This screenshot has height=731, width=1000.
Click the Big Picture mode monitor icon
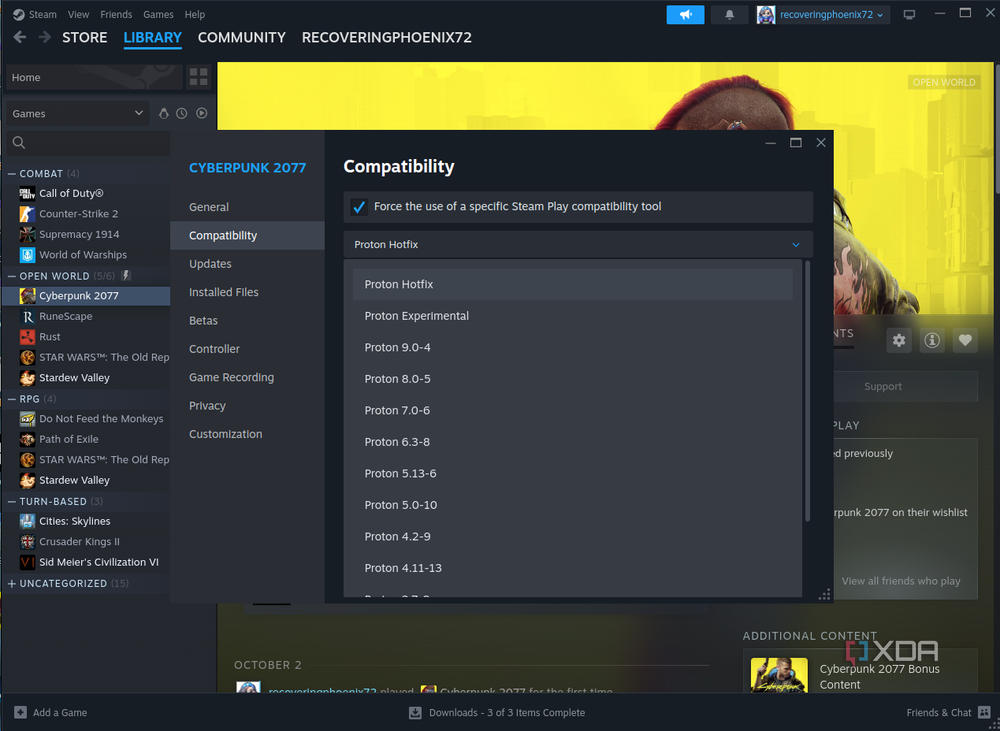(909, 14)
